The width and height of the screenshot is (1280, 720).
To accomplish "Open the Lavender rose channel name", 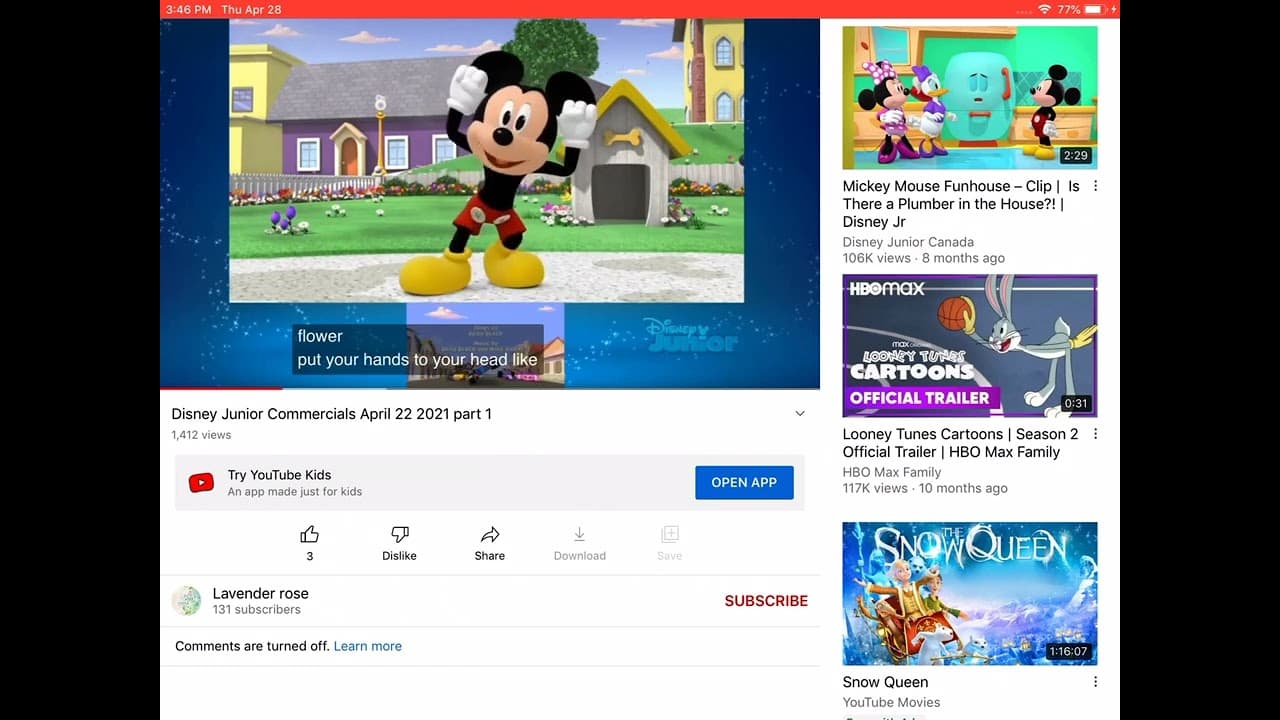I will coord(261,593).
